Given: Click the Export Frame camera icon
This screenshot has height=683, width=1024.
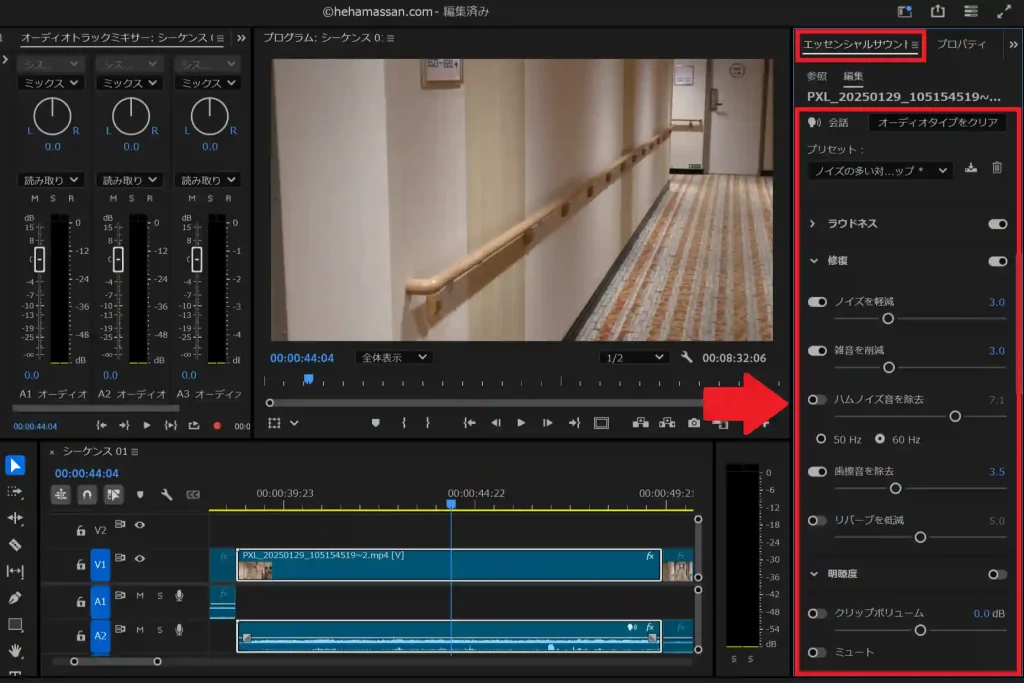Looking at the screenshot, I should point(694,423).
